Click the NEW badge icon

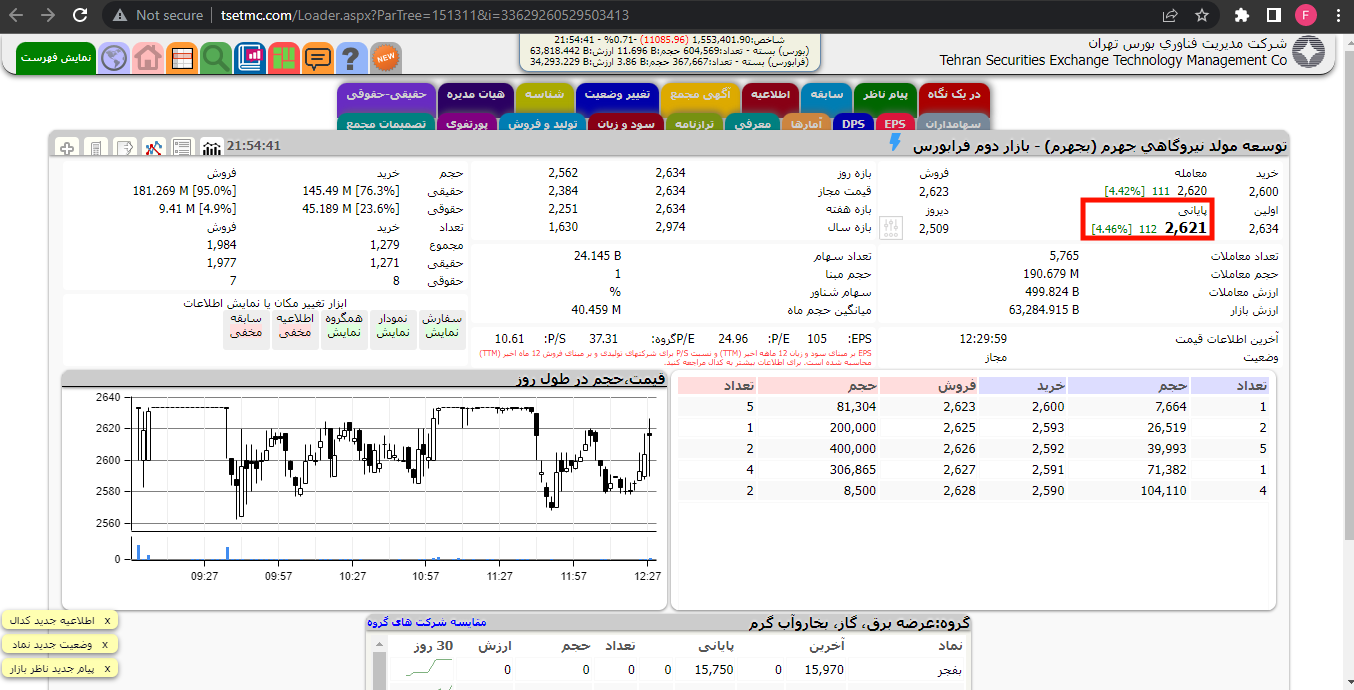point(386,57)
